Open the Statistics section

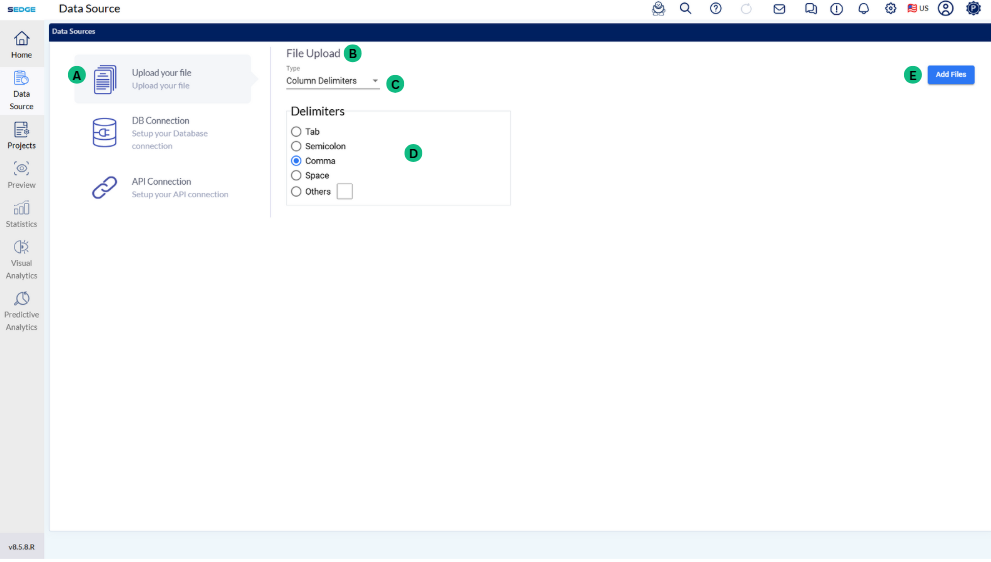(x=21, y=214)
